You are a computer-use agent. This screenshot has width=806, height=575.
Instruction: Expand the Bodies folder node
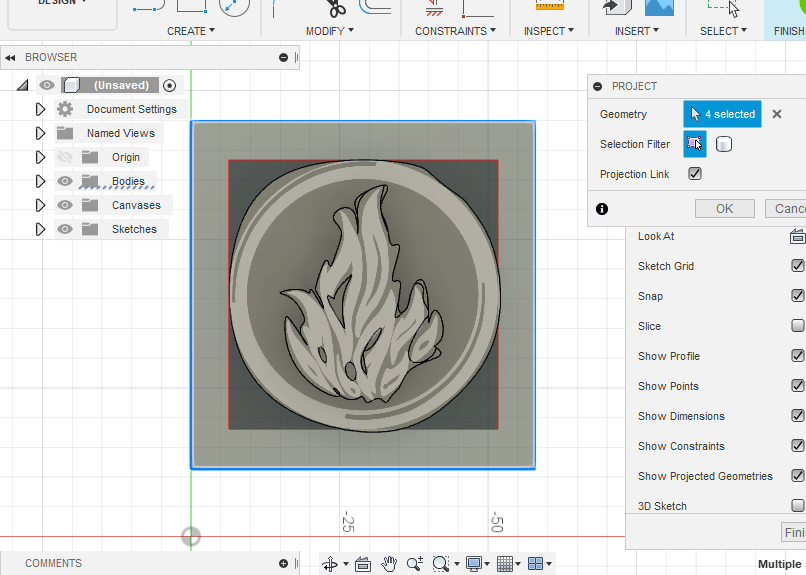[x=40, y=181]
